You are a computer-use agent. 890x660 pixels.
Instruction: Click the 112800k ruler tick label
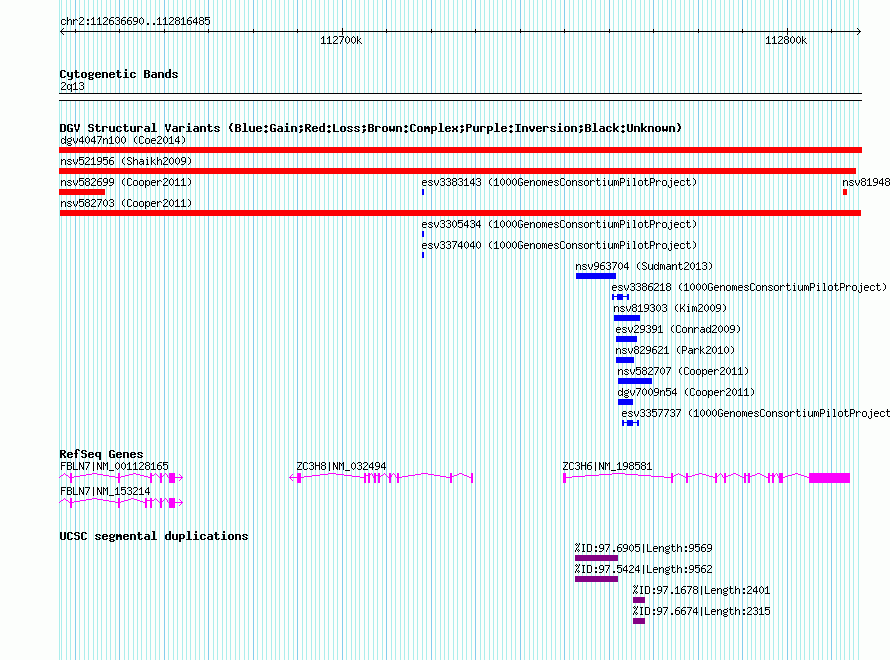point(786,40)
